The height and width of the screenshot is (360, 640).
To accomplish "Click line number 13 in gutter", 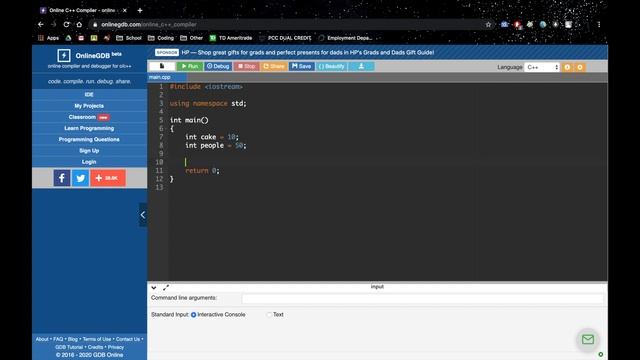I will pyautogui.click(x=159, y=187).
